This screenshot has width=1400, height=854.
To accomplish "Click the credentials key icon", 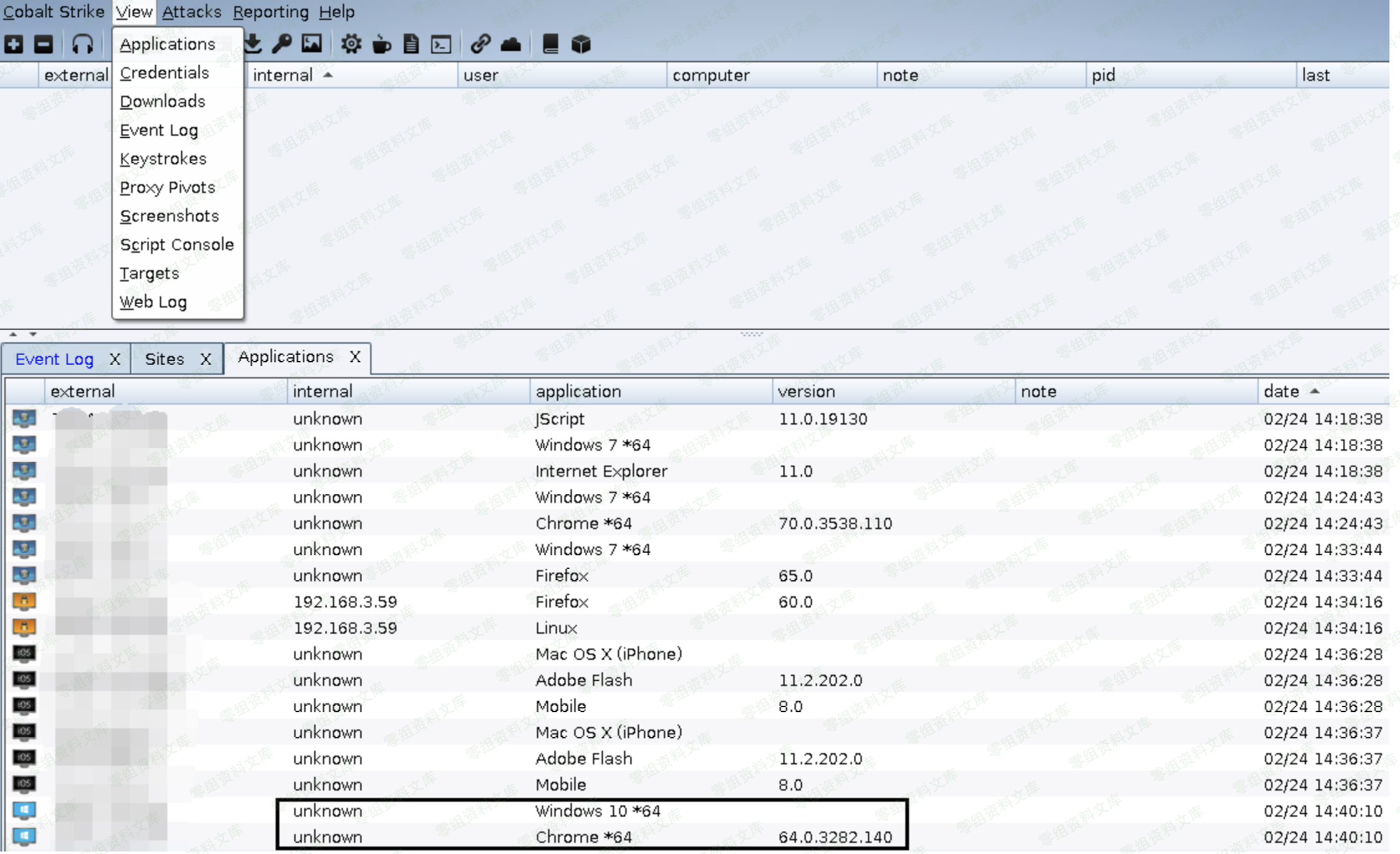I will 282,44.
